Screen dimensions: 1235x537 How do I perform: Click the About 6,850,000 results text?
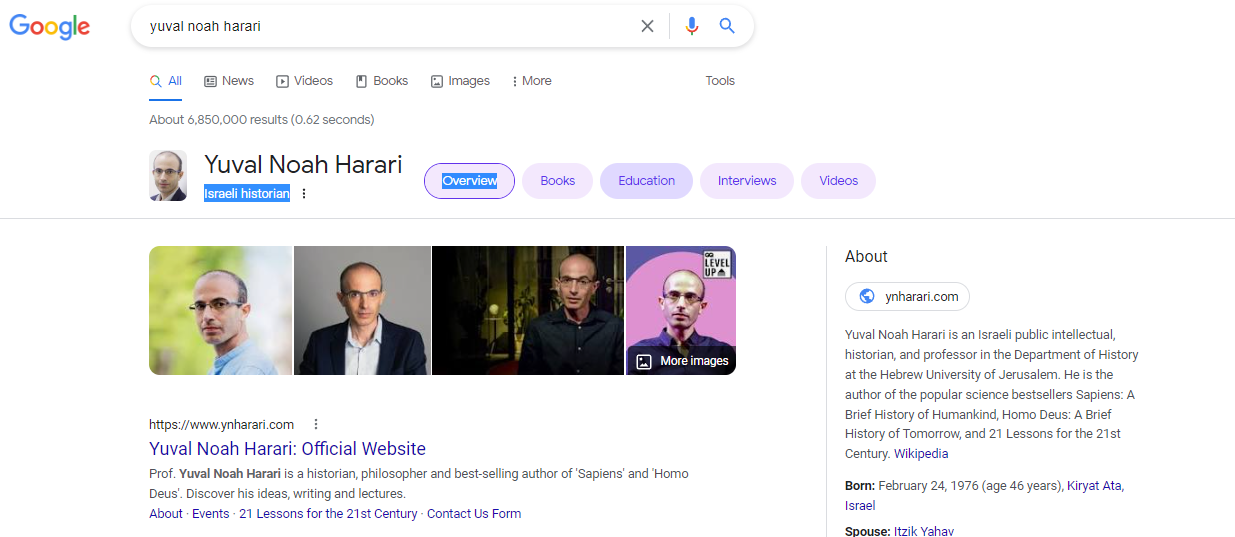262,120
